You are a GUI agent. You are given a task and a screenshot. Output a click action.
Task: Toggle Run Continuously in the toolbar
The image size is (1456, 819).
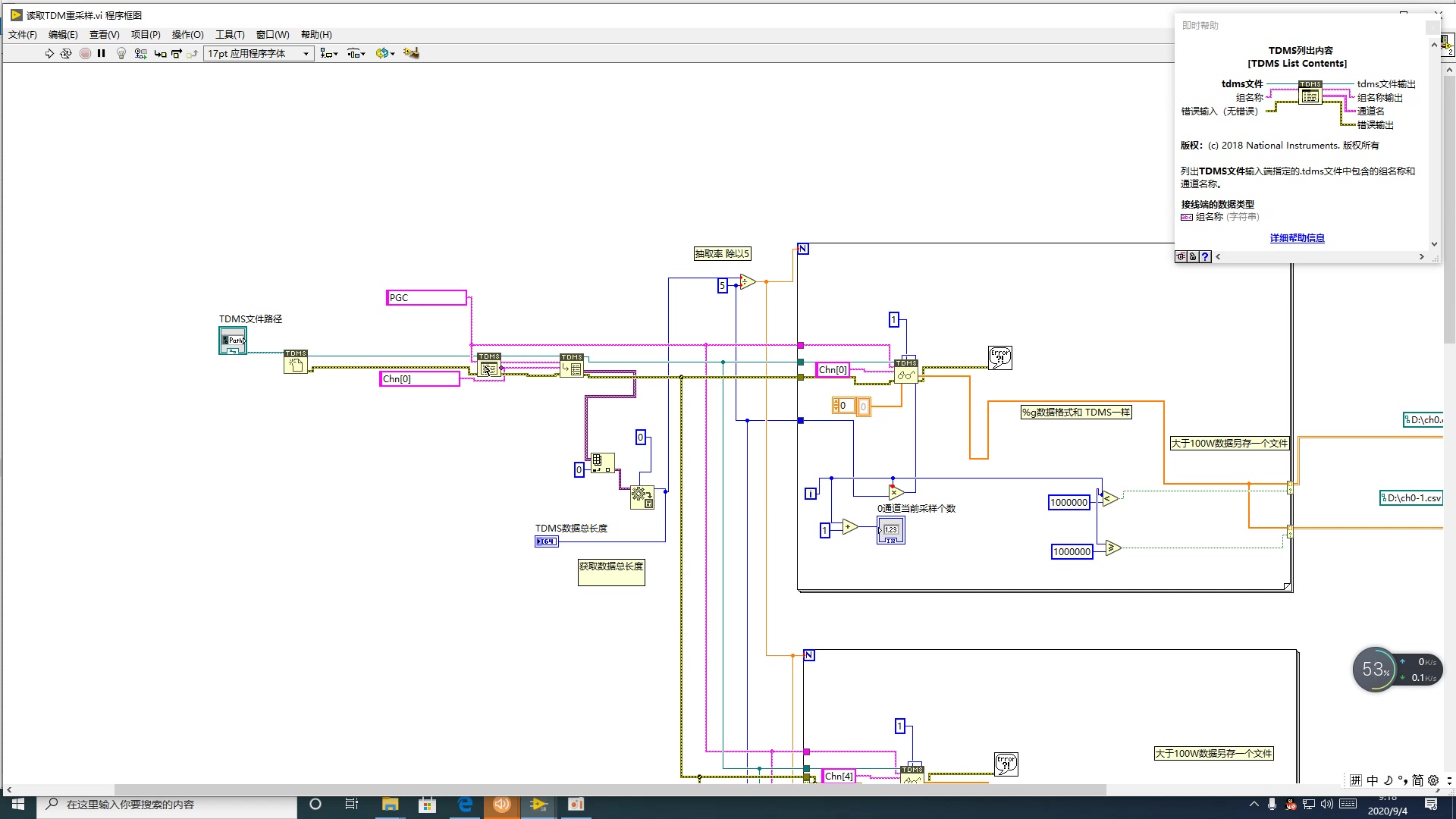coord(66,53)
